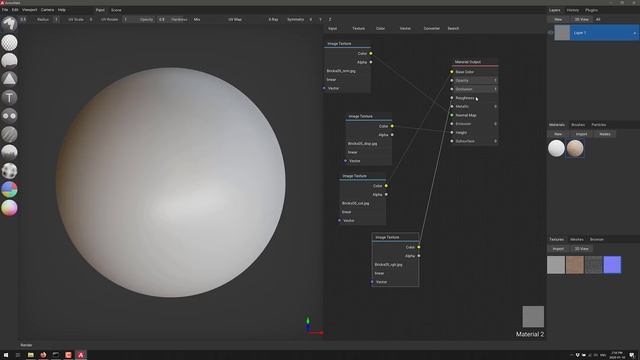Select the triangle Decal tool

coord(9,79)
